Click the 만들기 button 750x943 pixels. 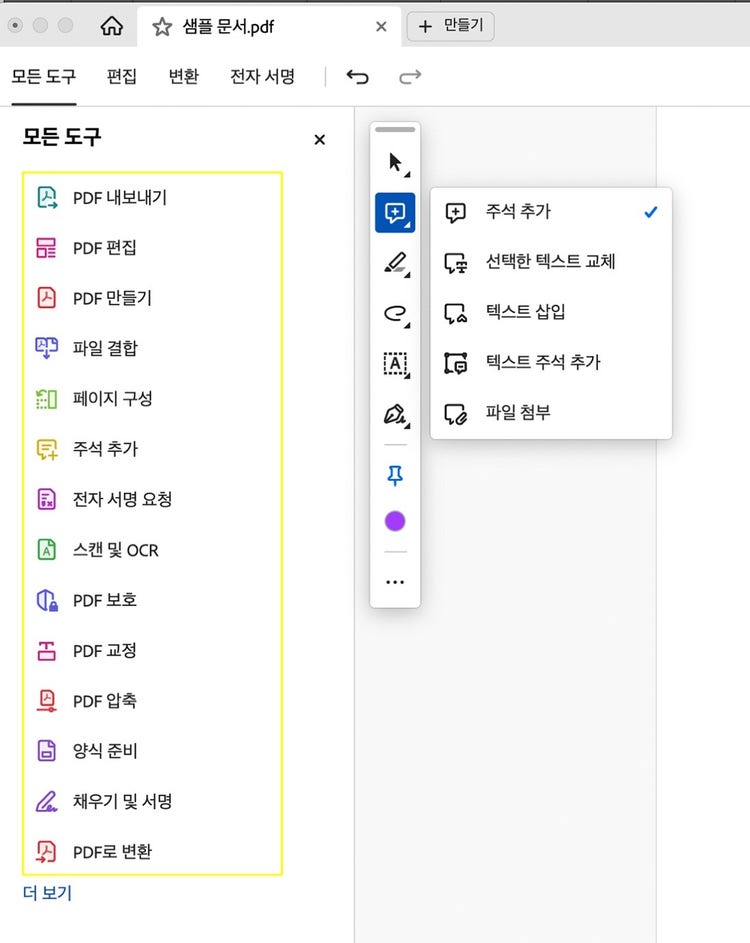tap(450, 26)
